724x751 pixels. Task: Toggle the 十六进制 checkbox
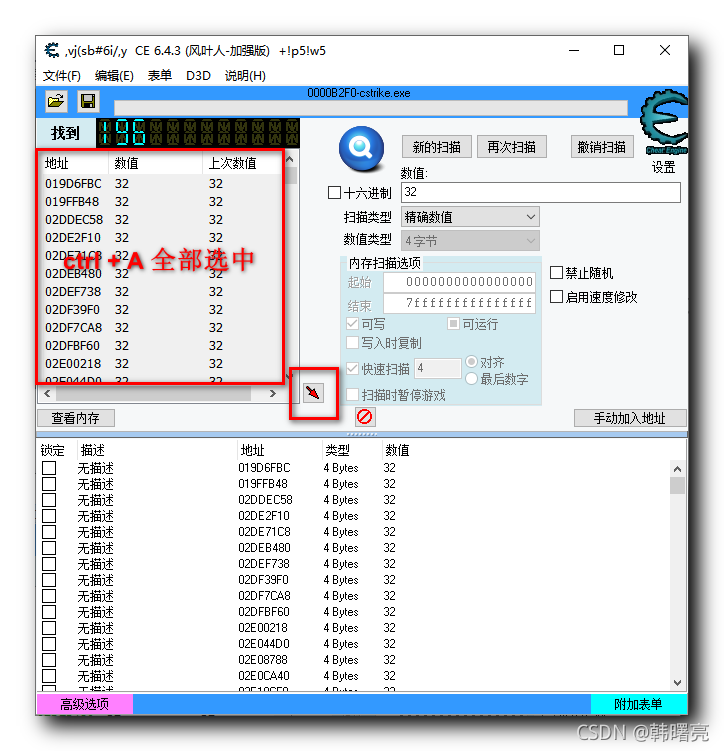[x=334, y=193]
